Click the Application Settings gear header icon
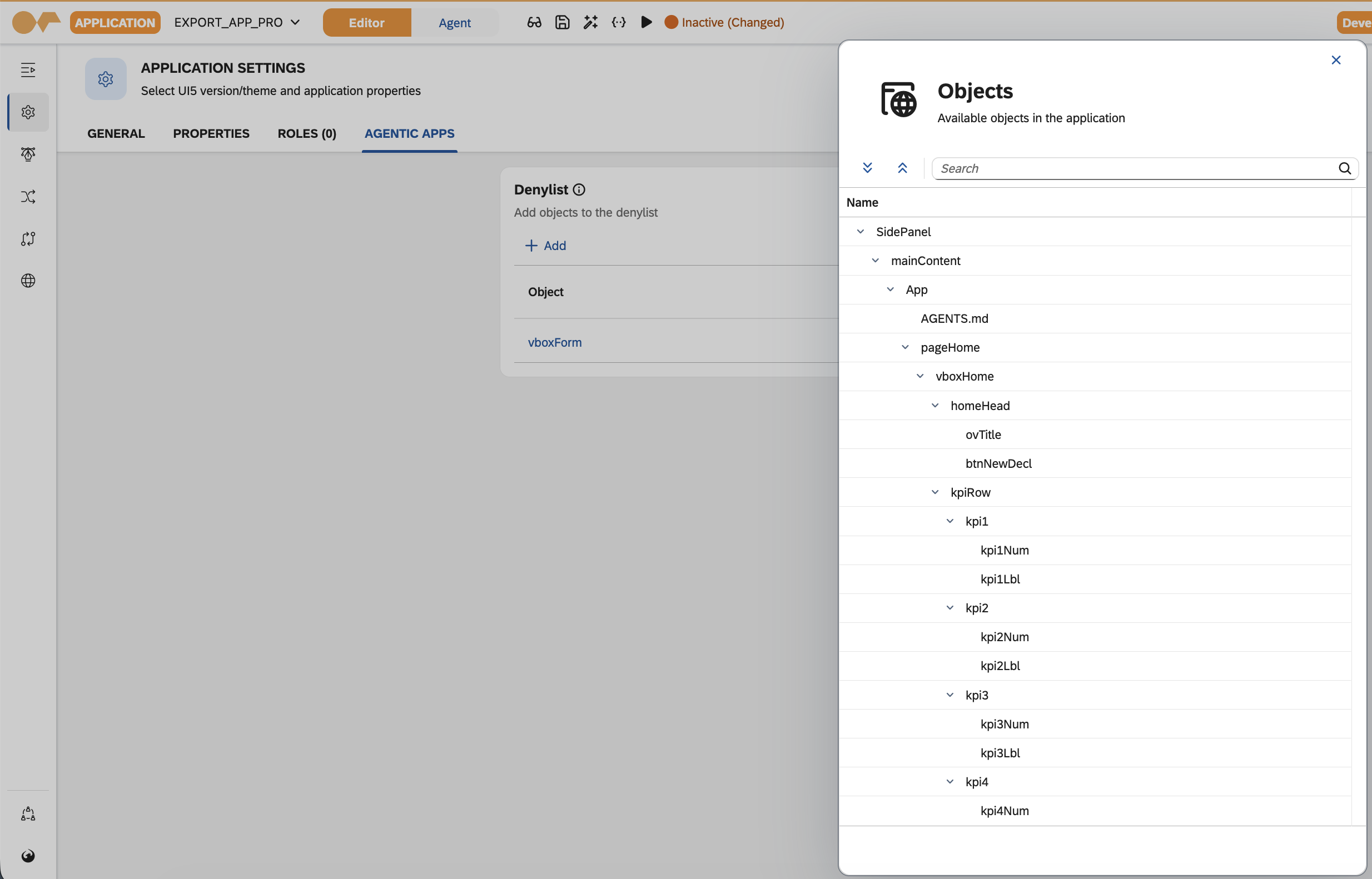Image resolution: width=1372 pixels, height=879 pixels. (106, 79)
